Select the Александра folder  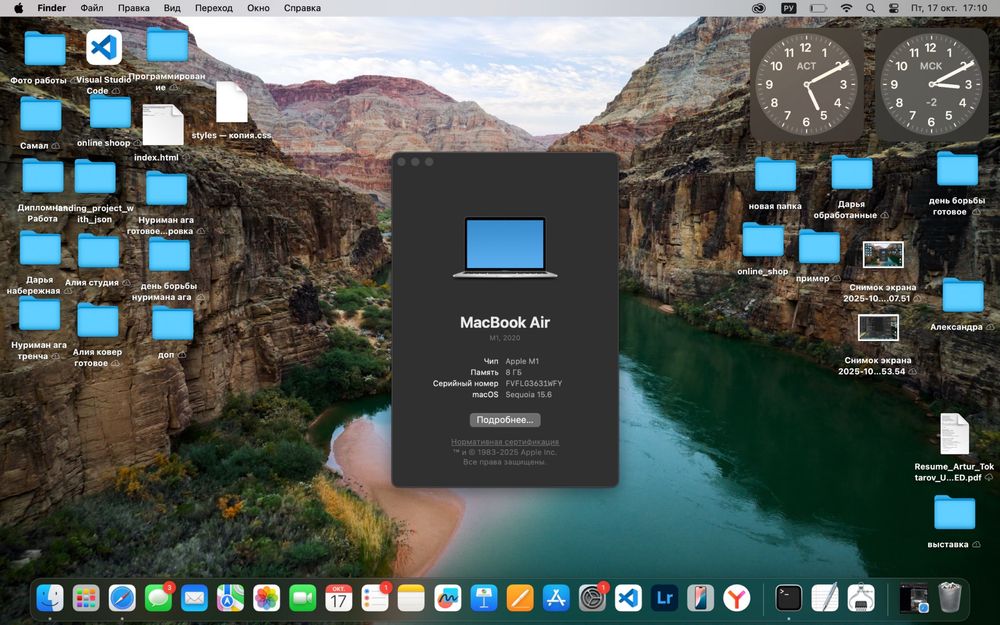click(963, 295)
